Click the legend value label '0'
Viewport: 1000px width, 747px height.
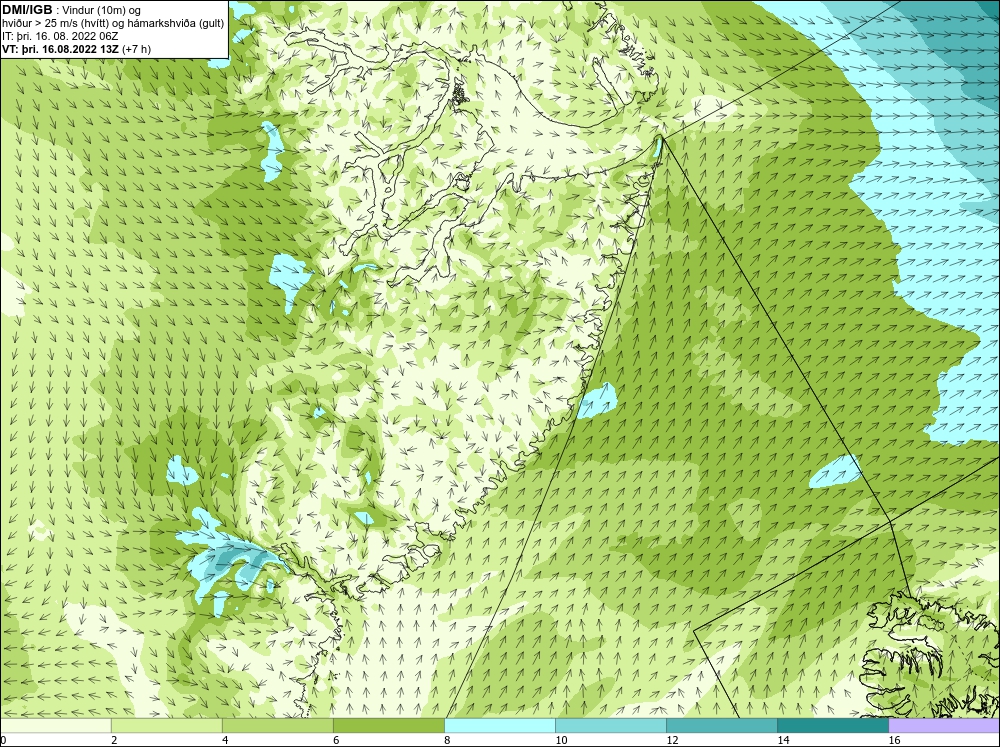click(3, 740)
